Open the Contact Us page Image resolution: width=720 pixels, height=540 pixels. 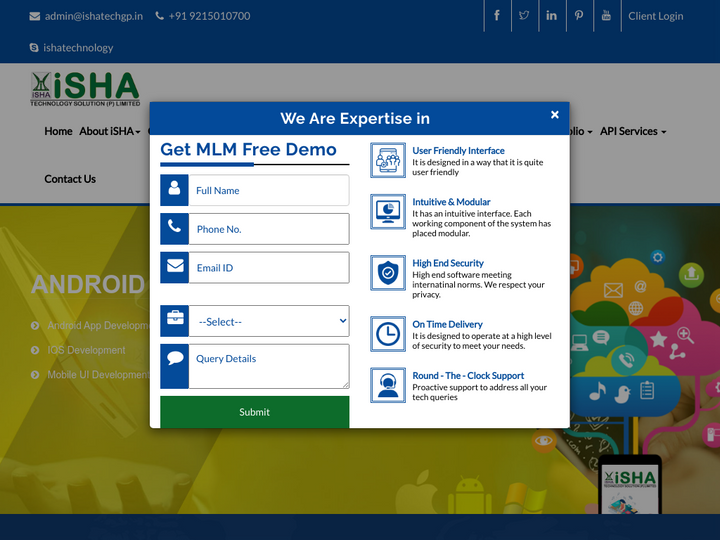(70, 179)
